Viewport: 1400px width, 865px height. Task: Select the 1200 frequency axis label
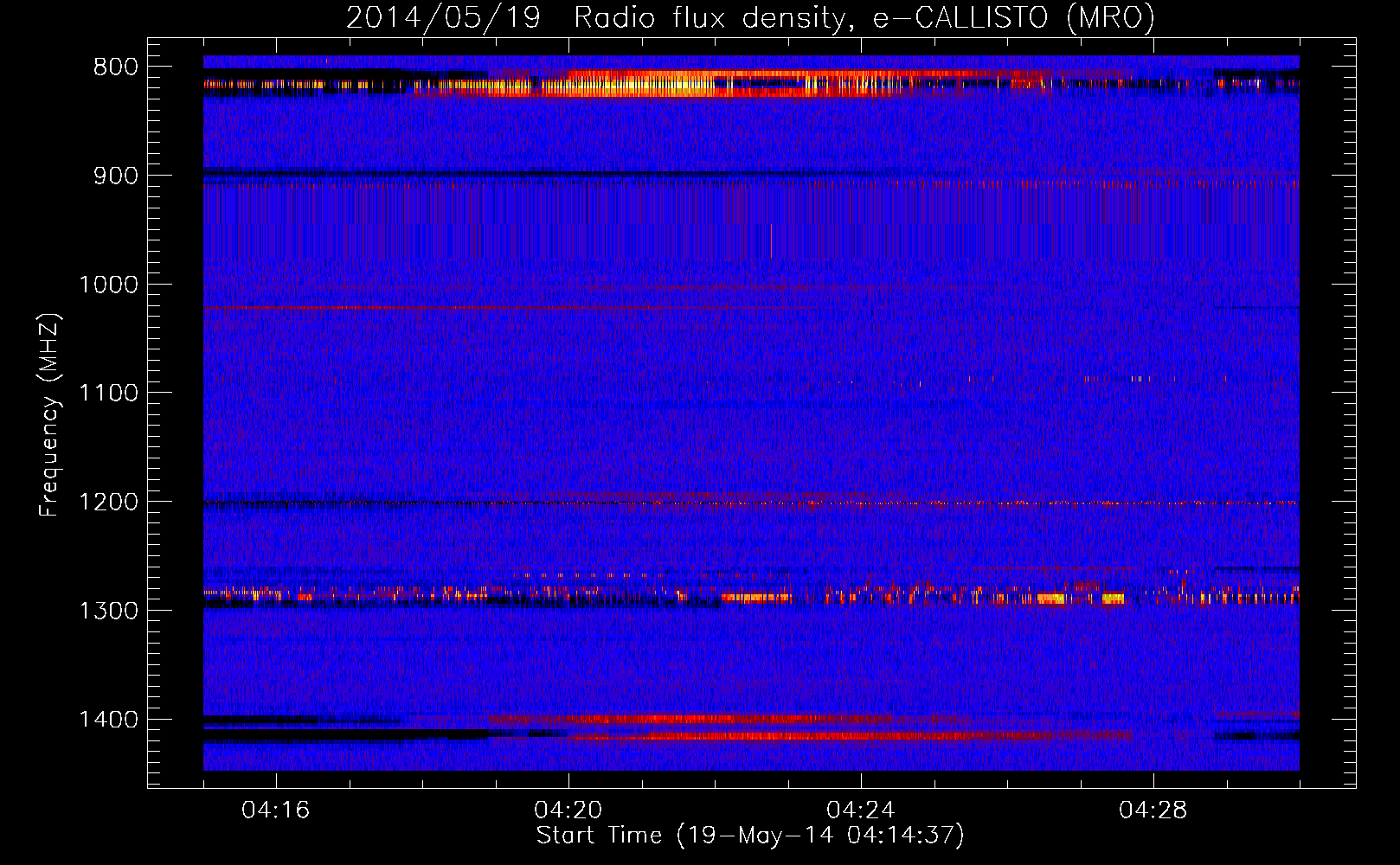(x=108, y=503)
